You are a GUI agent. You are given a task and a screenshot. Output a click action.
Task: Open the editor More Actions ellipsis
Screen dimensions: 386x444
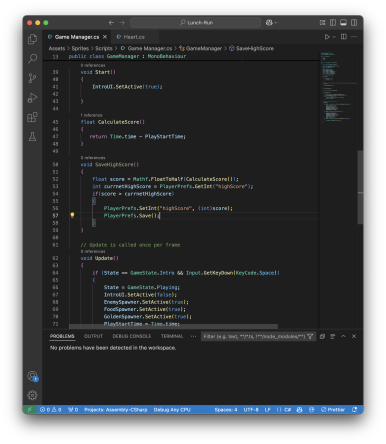click(x=354, y=37)
